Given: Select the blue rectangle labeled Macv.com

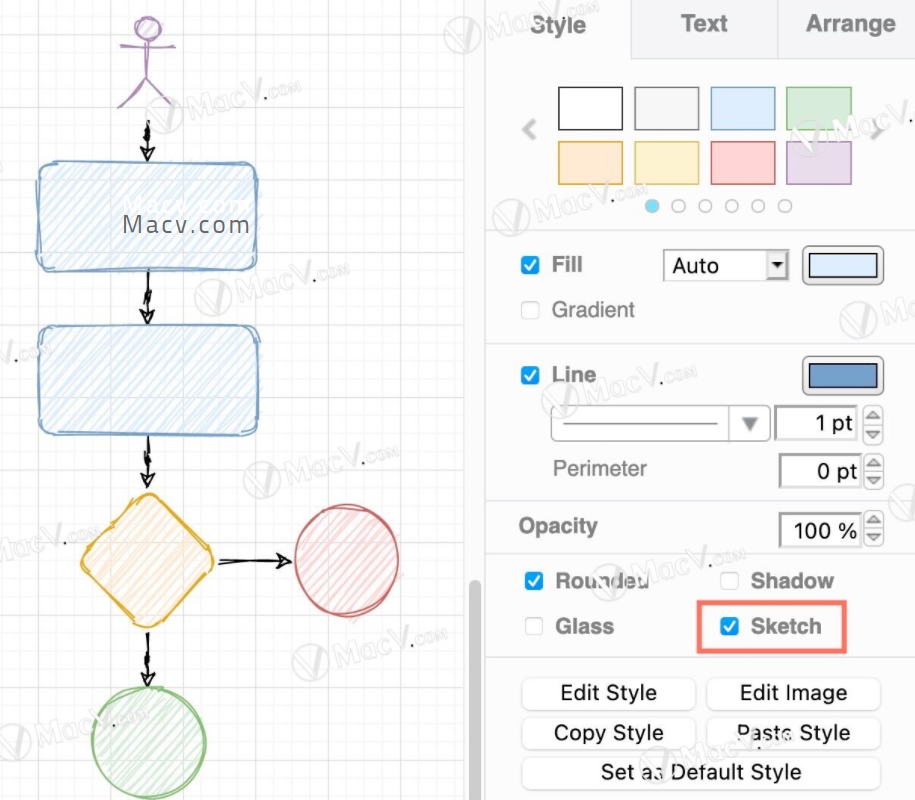Looking at the screenshot, I should click(147, 216).
